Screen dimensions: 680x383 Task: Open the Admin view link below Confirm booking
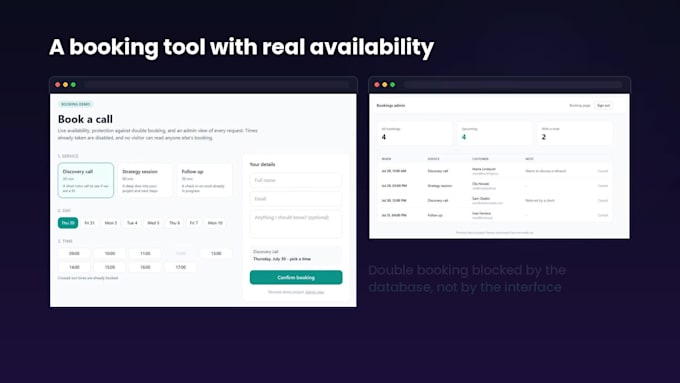point(315,292)
